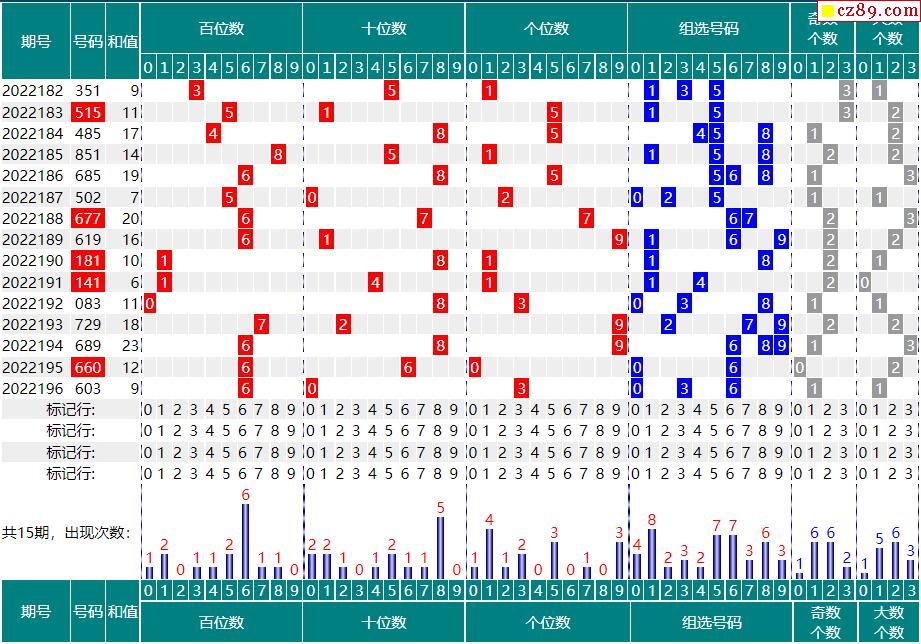Click blue group digit 2 in row 2022187
The width and height of the screenshot is (921, 644).
[x=668, y=197]
